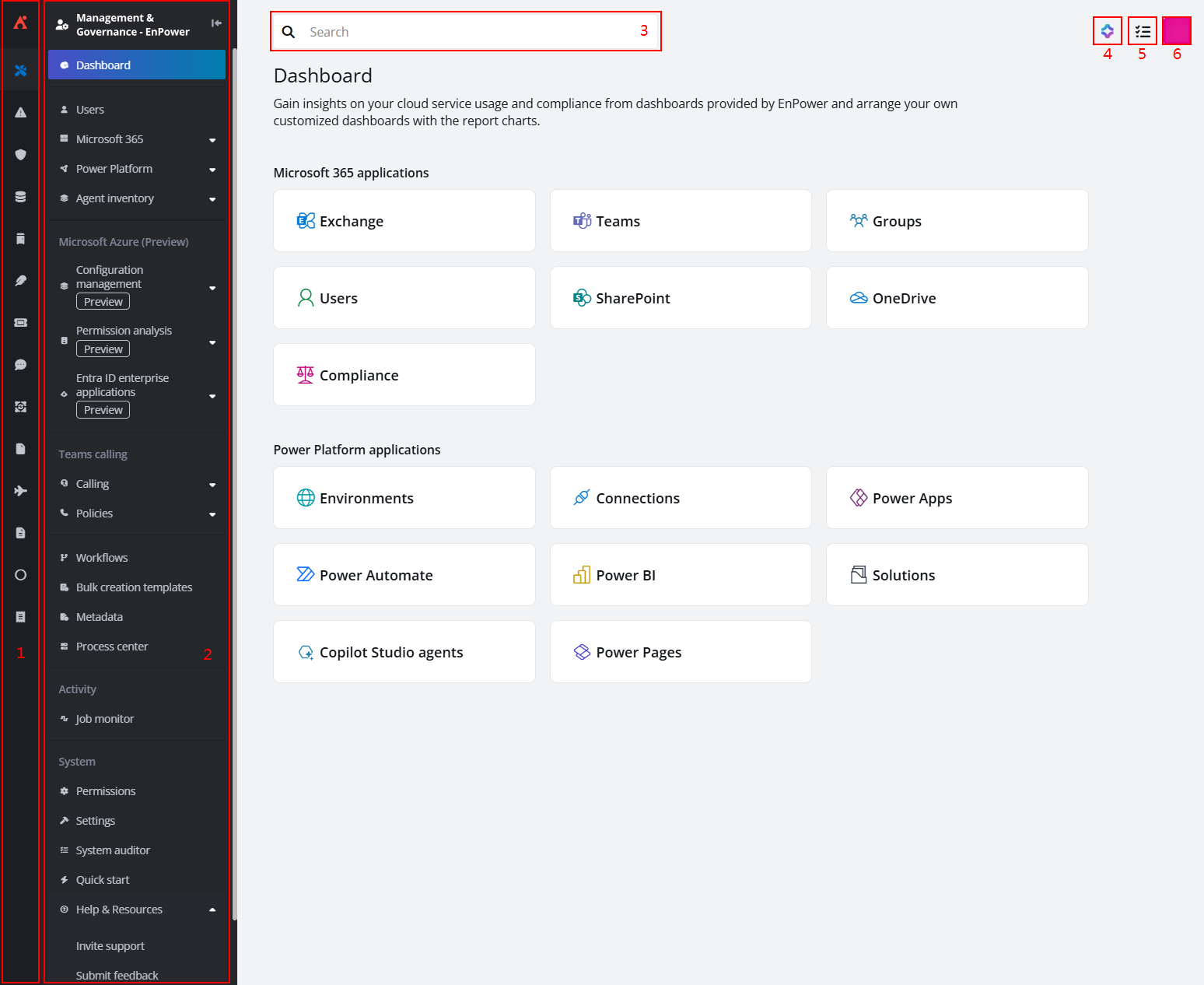Open the AI assistant icon at top right
The width and height of the screenshot is (1204, 985).
click(1107, 32)
